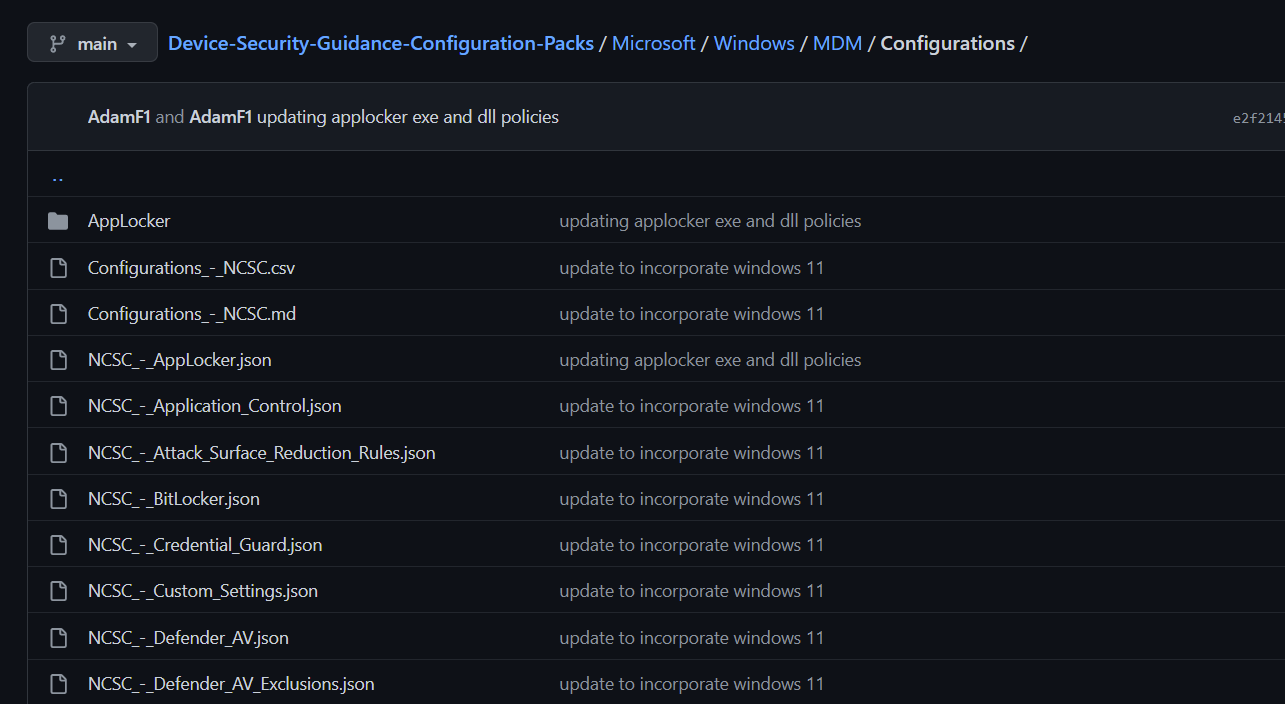Open NCSC_-_Custom_Settings.json file

(x=203, y=591)
